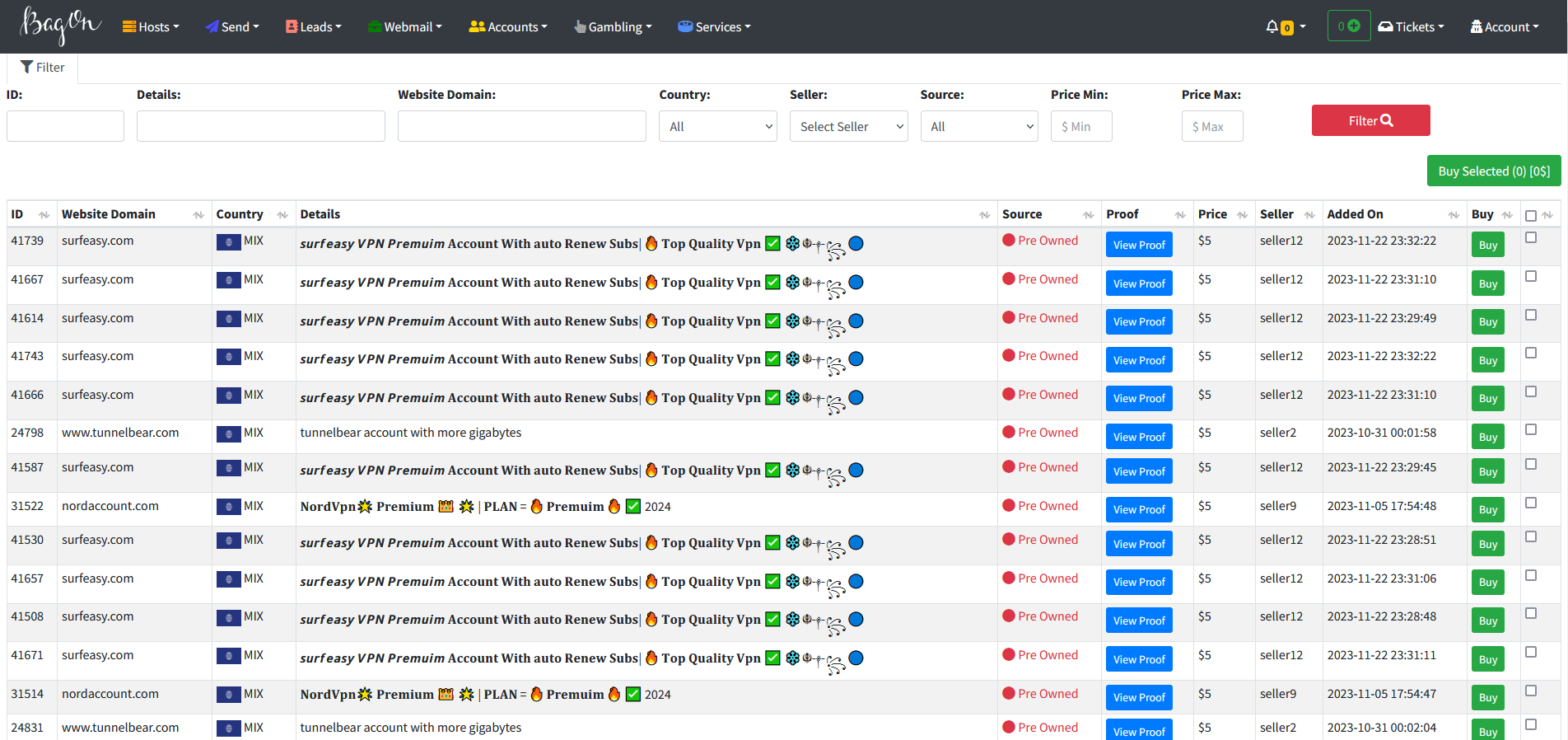Screen dimensions: 1568x740
Task: Click Buy for row 24798
Action: (1487, 437)
